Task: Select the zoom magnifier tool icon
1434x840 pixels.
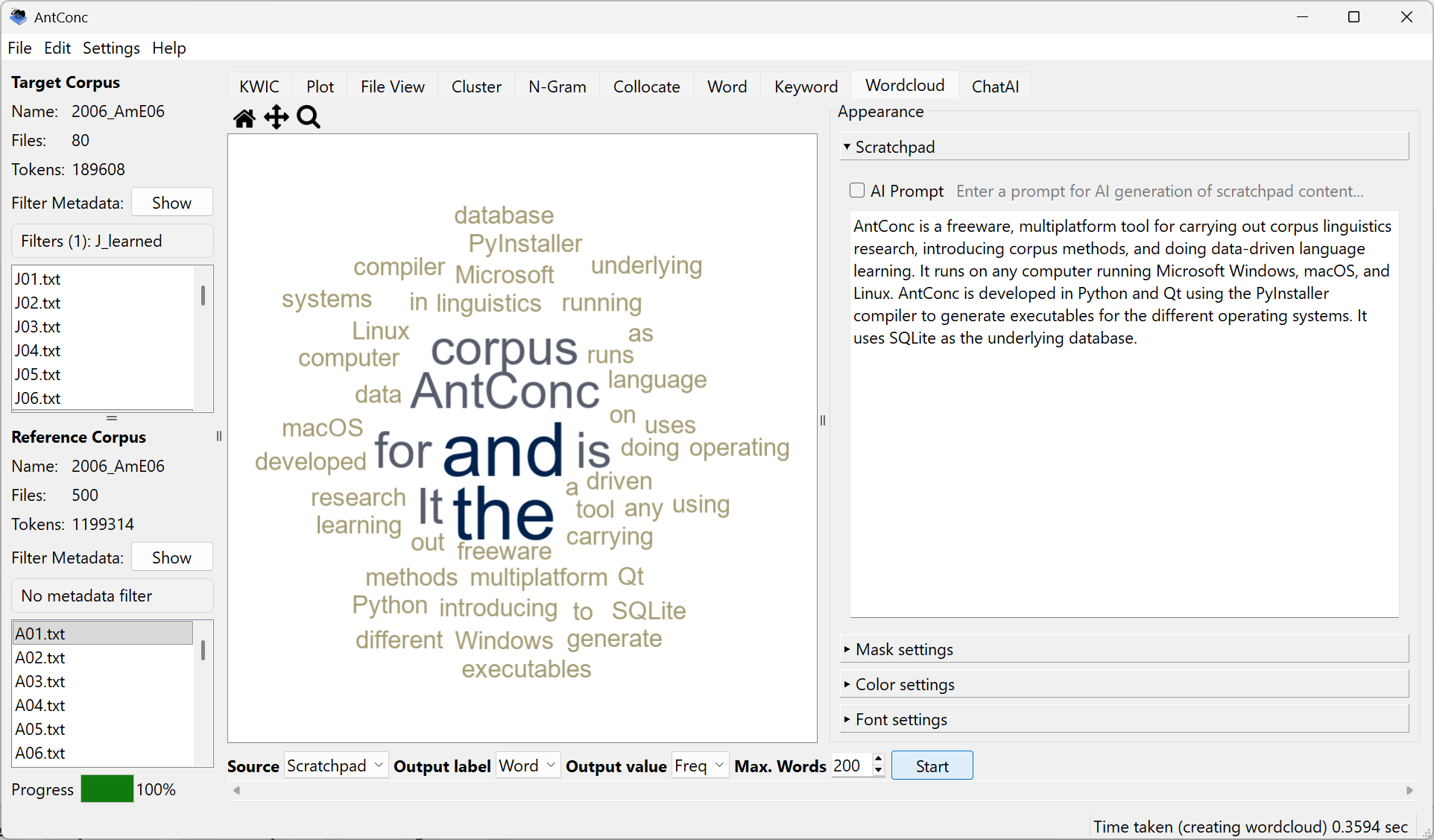Action: (x=309, y=118)
